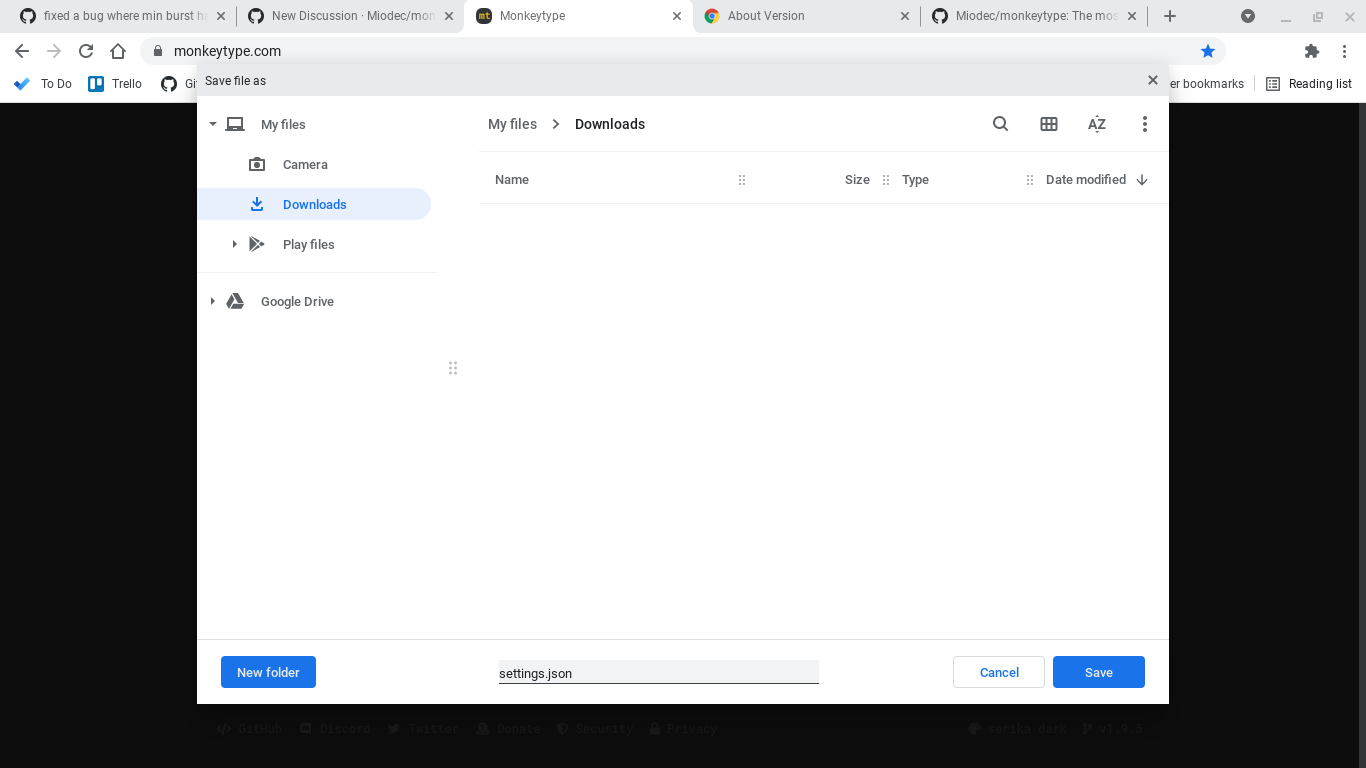Create a New folder
The height and width of the screenshot is (768, 1366).
pyautogui.click(x=268, y=672)
